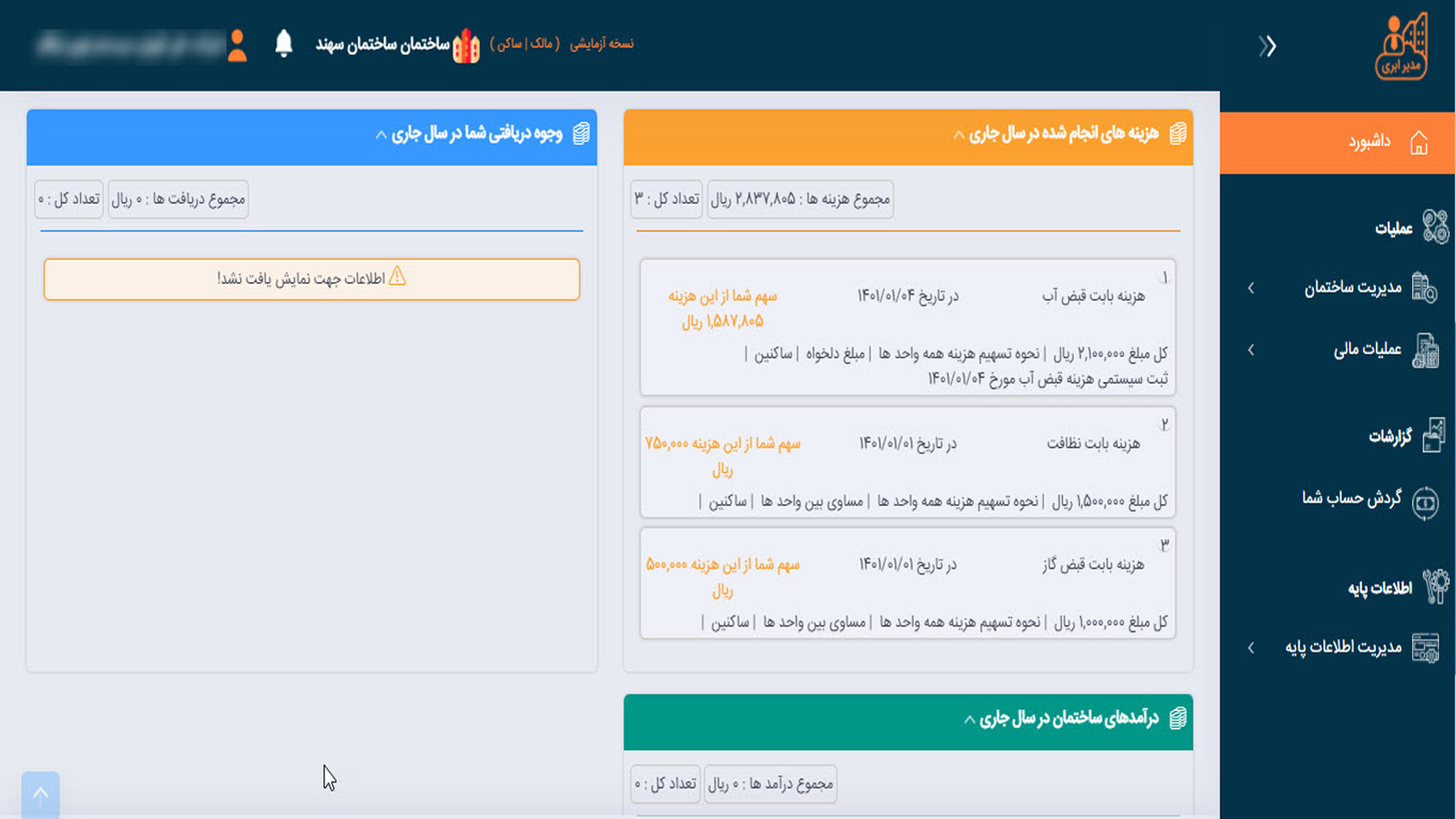This screenshot has height=819, width=1456.
Task: Click the عملیات section heading
Action: [1393, 227]
